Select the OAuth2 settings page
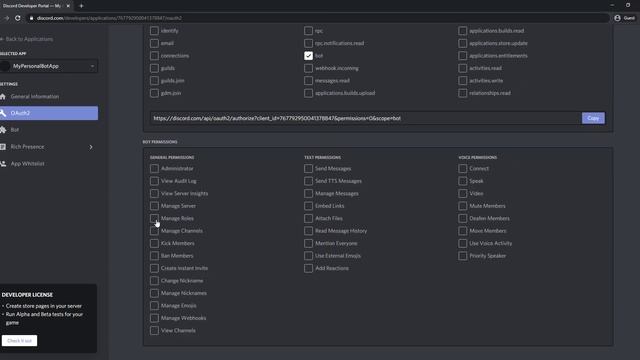Image resolution: width=640 pixels, height=360 pixels. pyautogui.click(x=49, y=113)
